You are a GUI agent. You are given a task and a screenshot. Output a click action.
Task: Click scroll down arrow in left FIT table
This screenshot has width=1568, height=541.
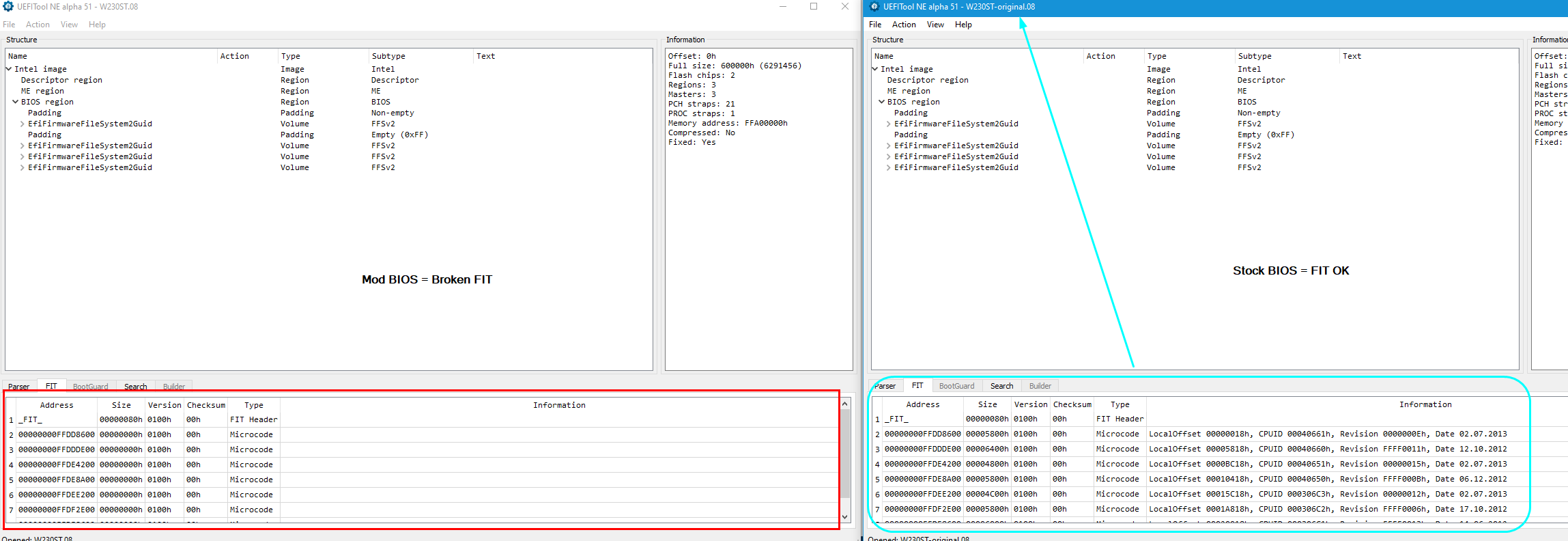point(845,517)
